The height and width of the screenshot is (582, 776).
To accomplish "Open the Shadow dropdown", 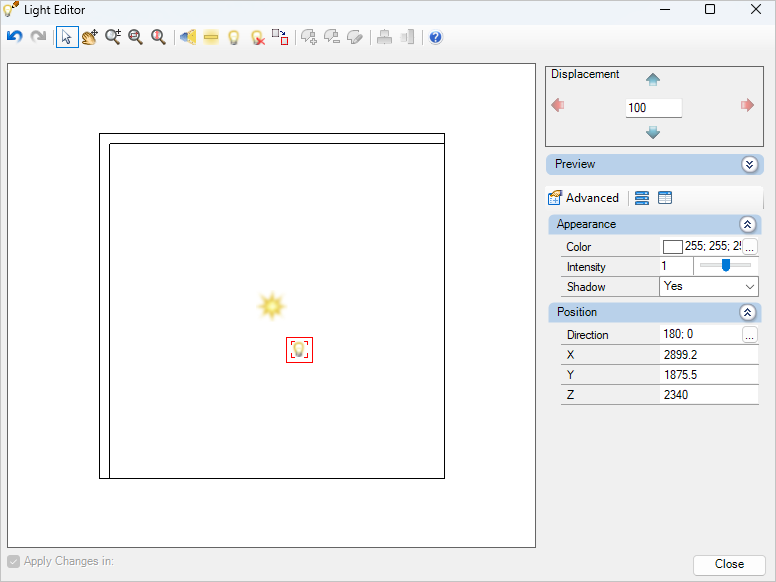I will click(x=750, y=287).
